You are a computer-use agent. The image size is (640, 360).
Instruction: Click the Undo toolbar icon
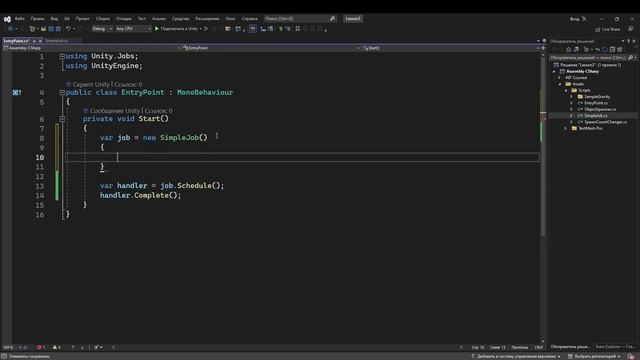tap(68, 29)
